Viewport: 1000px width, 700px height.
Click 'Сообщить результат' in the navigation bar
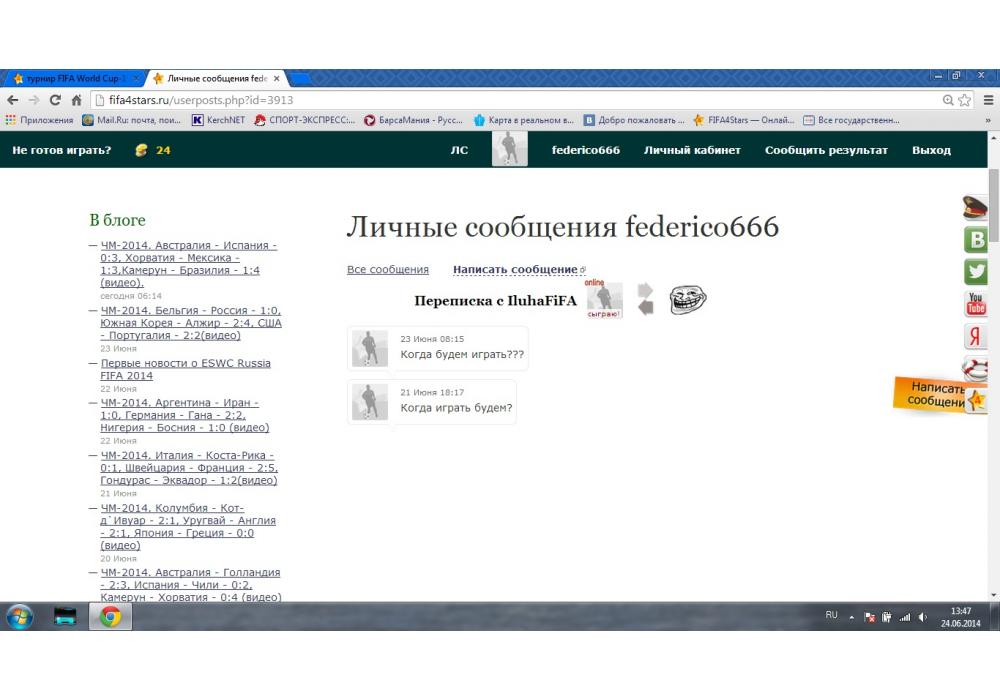826,150
